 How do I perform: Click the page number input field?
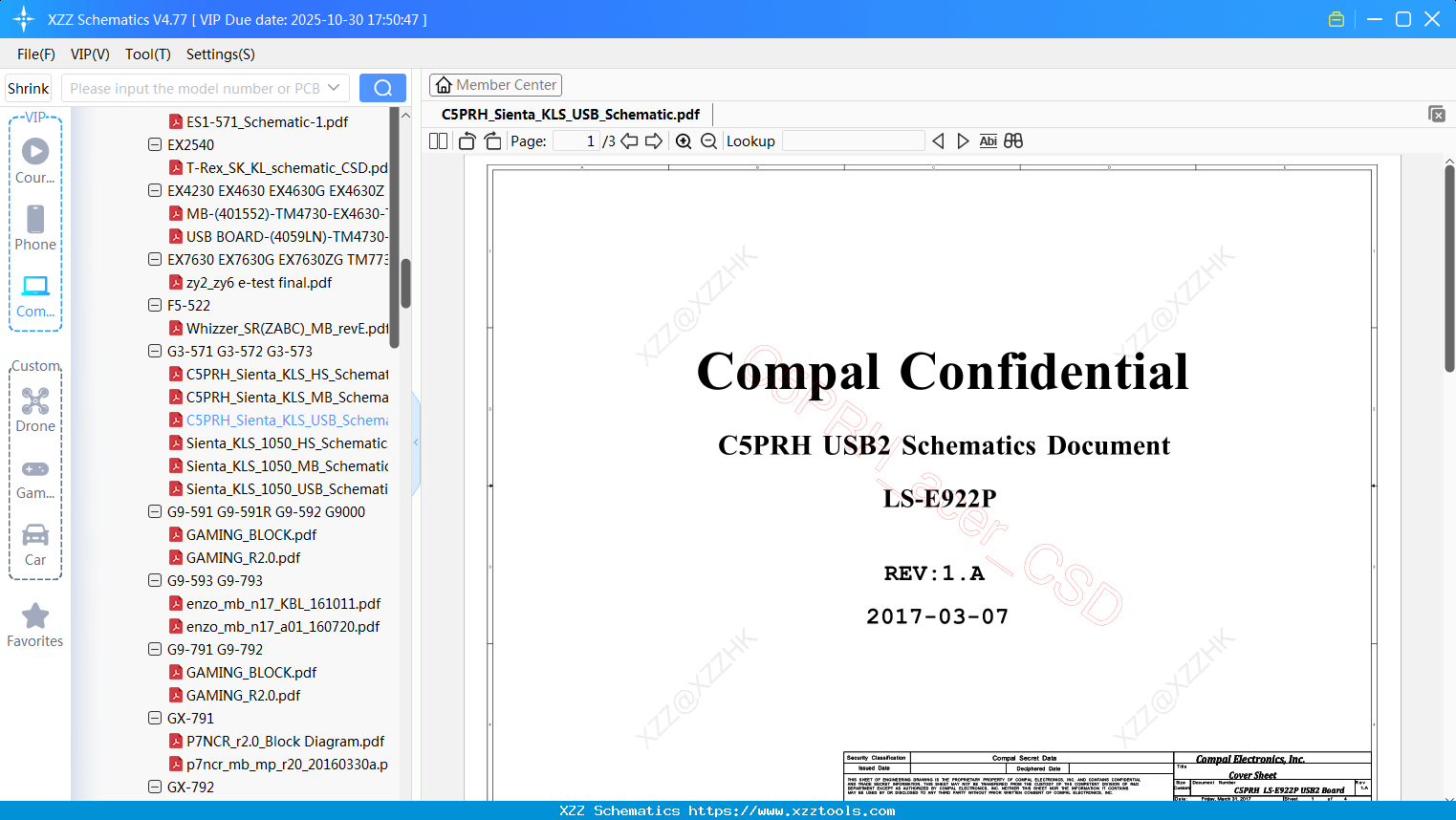[576, 141]
